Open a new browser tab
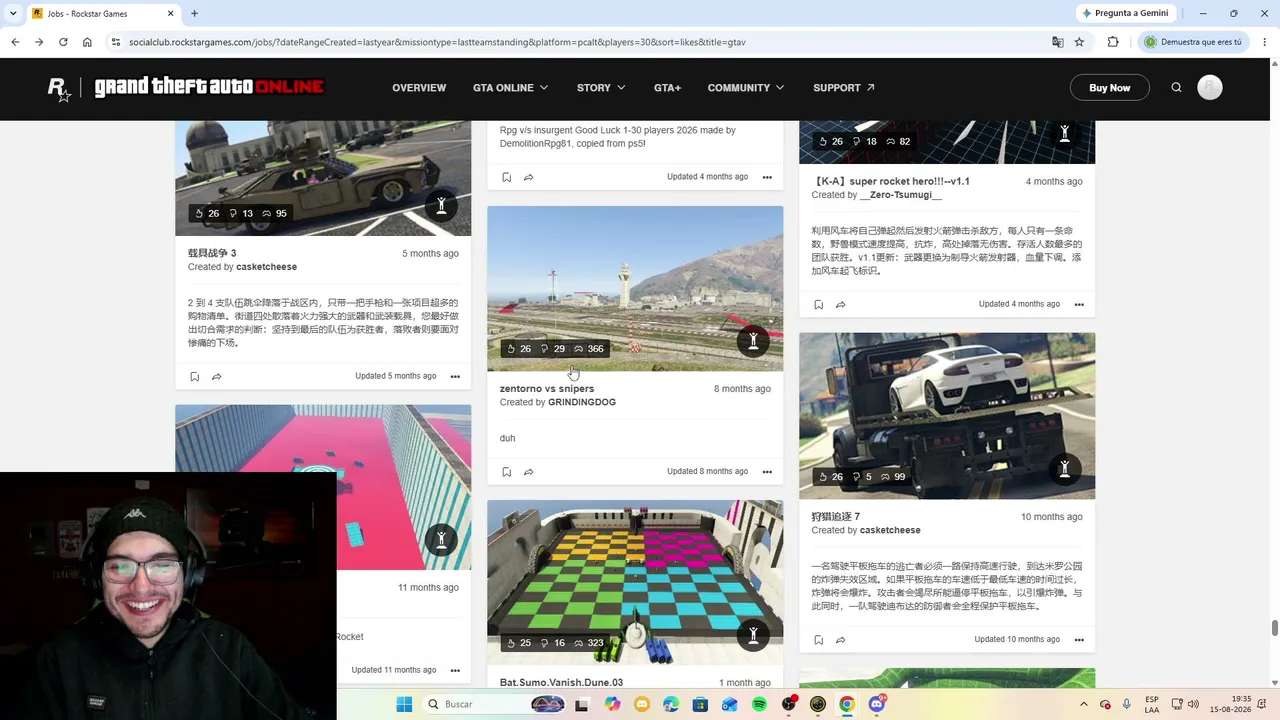Viewport: 1280px width, 720px height. tap(194, 14)
